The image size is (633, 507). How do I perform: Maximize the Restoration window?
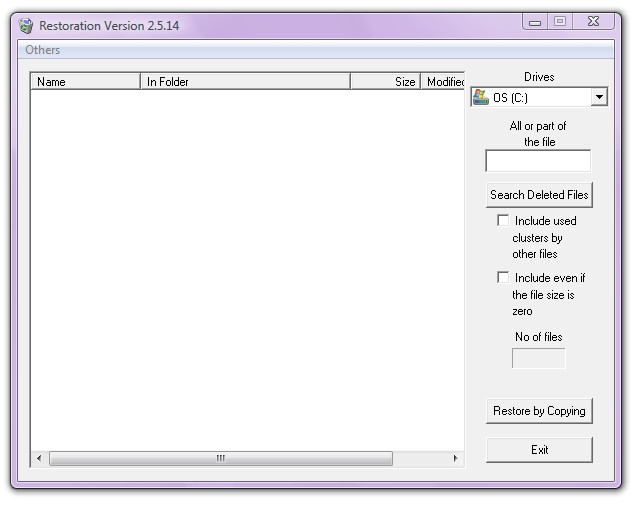(560, 21)
